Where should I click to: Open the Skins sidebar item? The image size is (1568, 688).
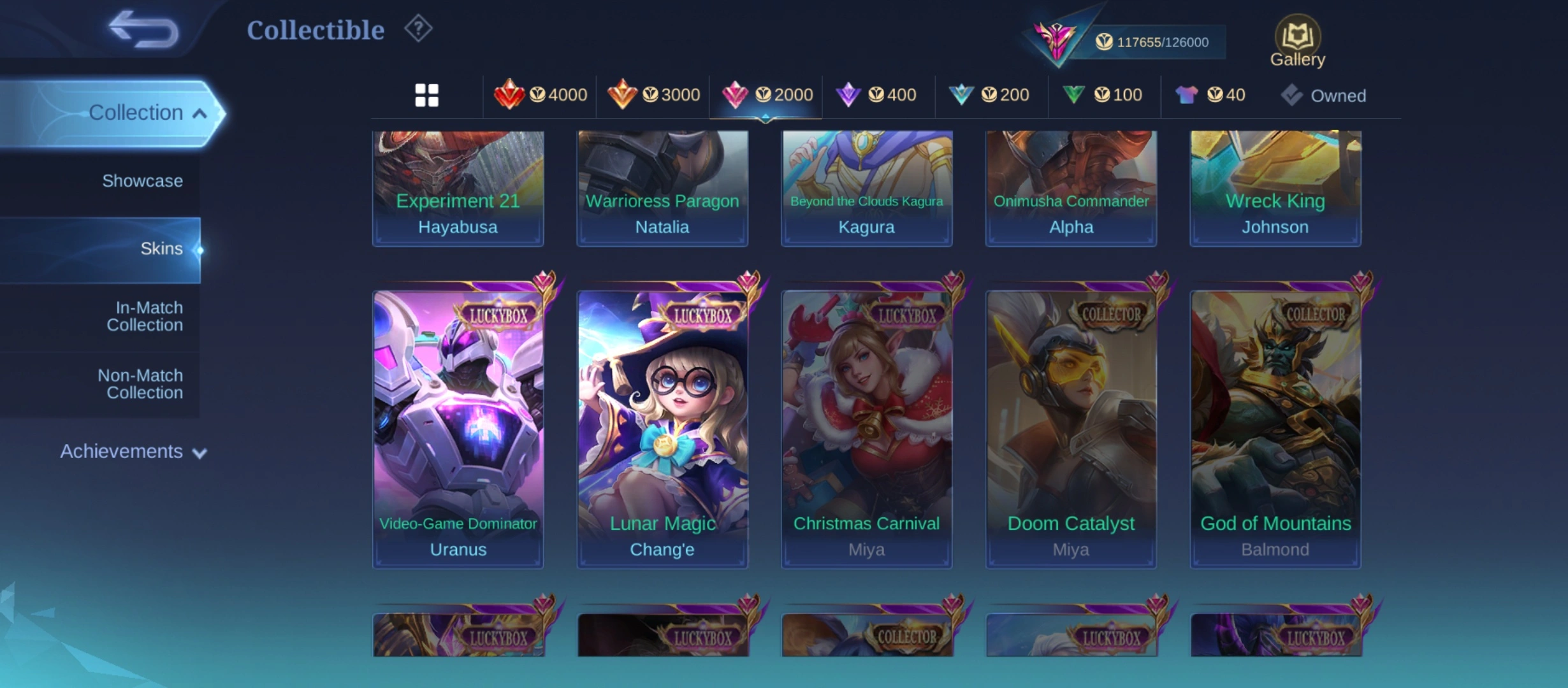(x=161, y=248)
